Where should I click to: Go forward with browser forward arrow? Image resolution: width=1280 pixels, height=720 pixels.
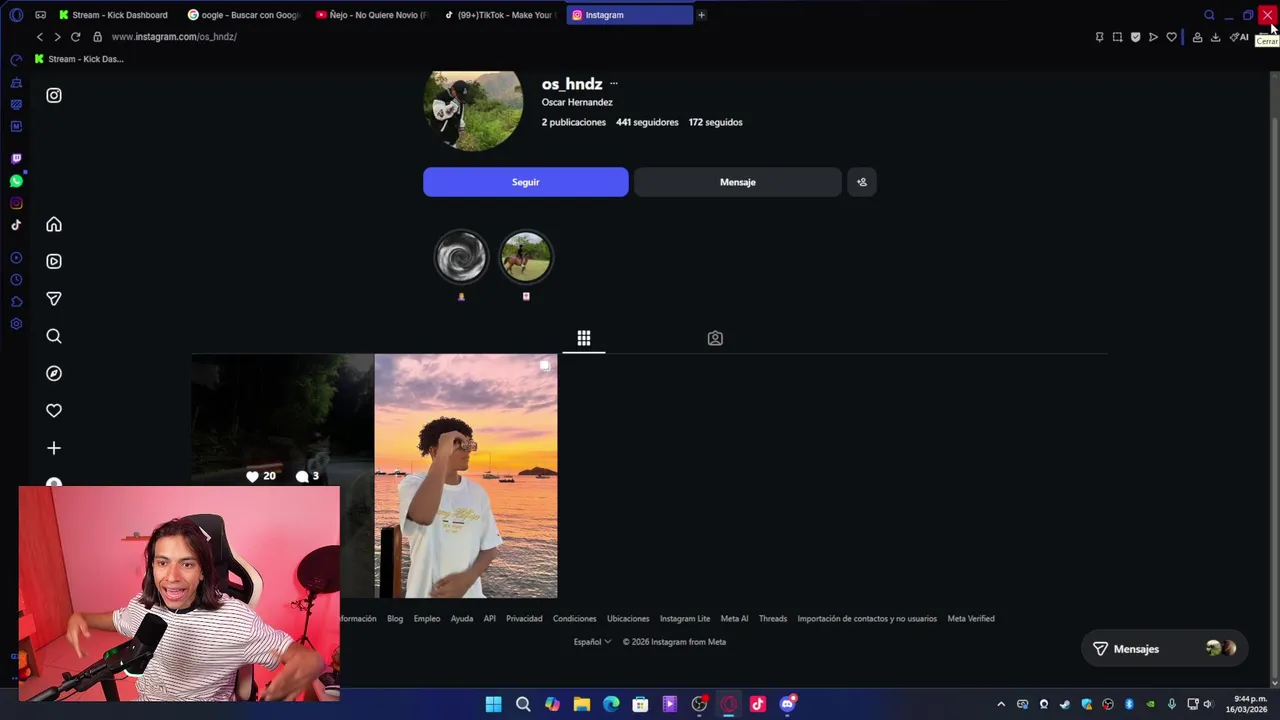coord(57,37)
